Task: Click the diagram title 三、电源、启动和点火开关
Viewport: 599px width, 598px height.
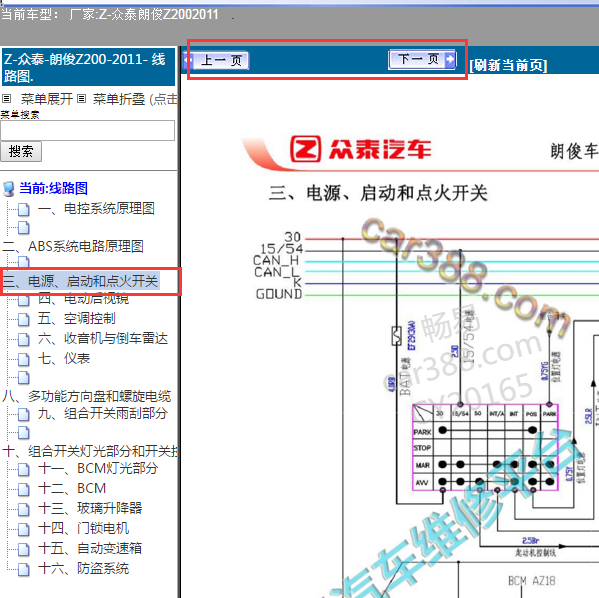Action: pos(378,193)
